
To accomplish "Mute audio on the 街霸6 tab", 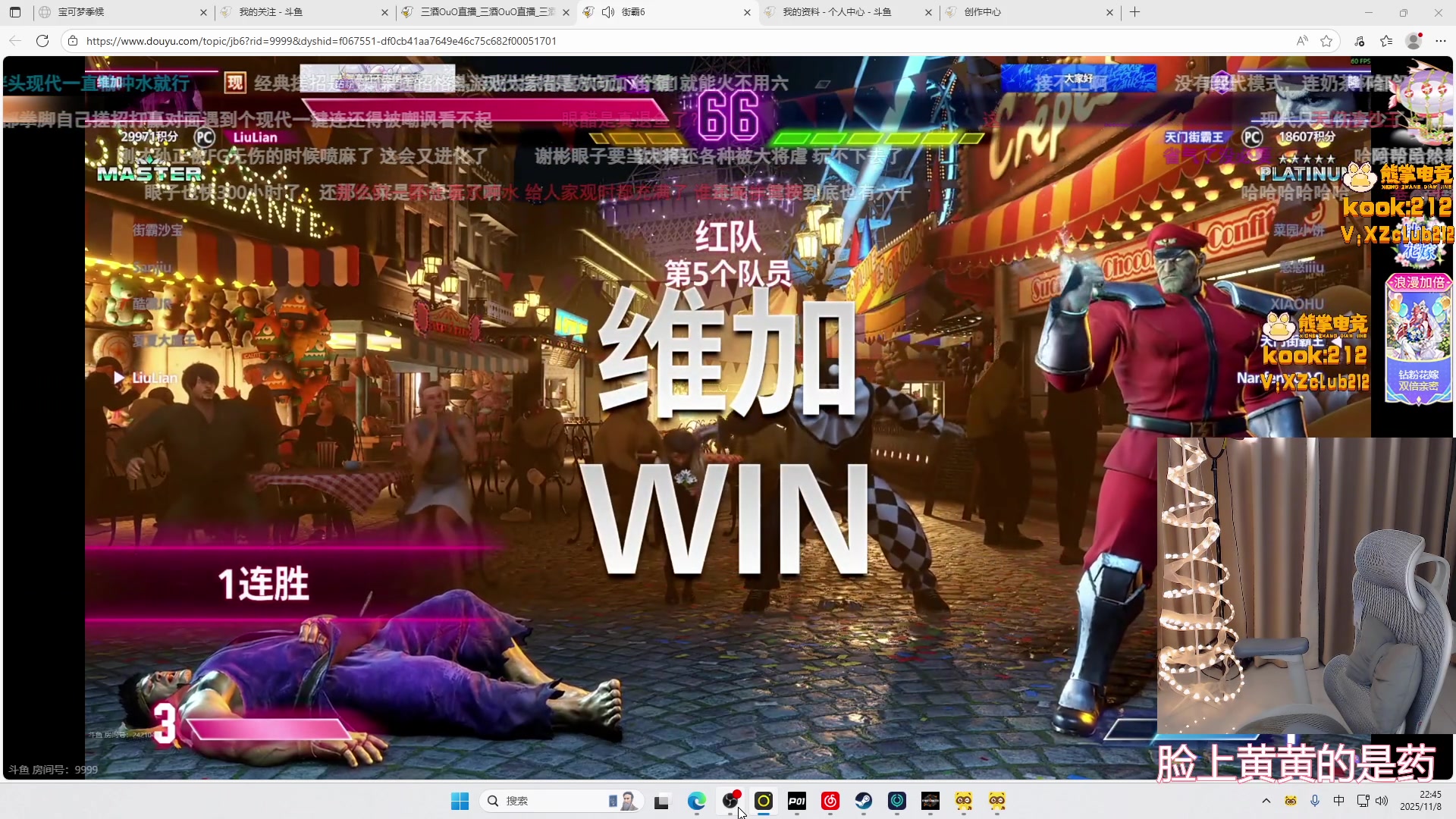I will 609,12.
